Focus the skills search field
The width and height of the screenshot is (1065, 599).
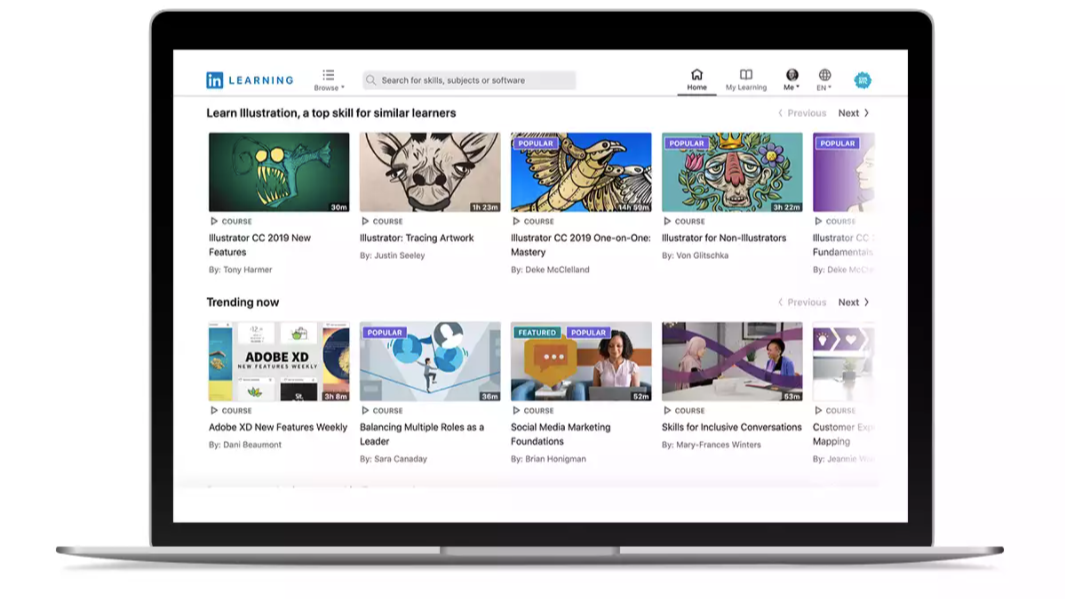[469, 80]
